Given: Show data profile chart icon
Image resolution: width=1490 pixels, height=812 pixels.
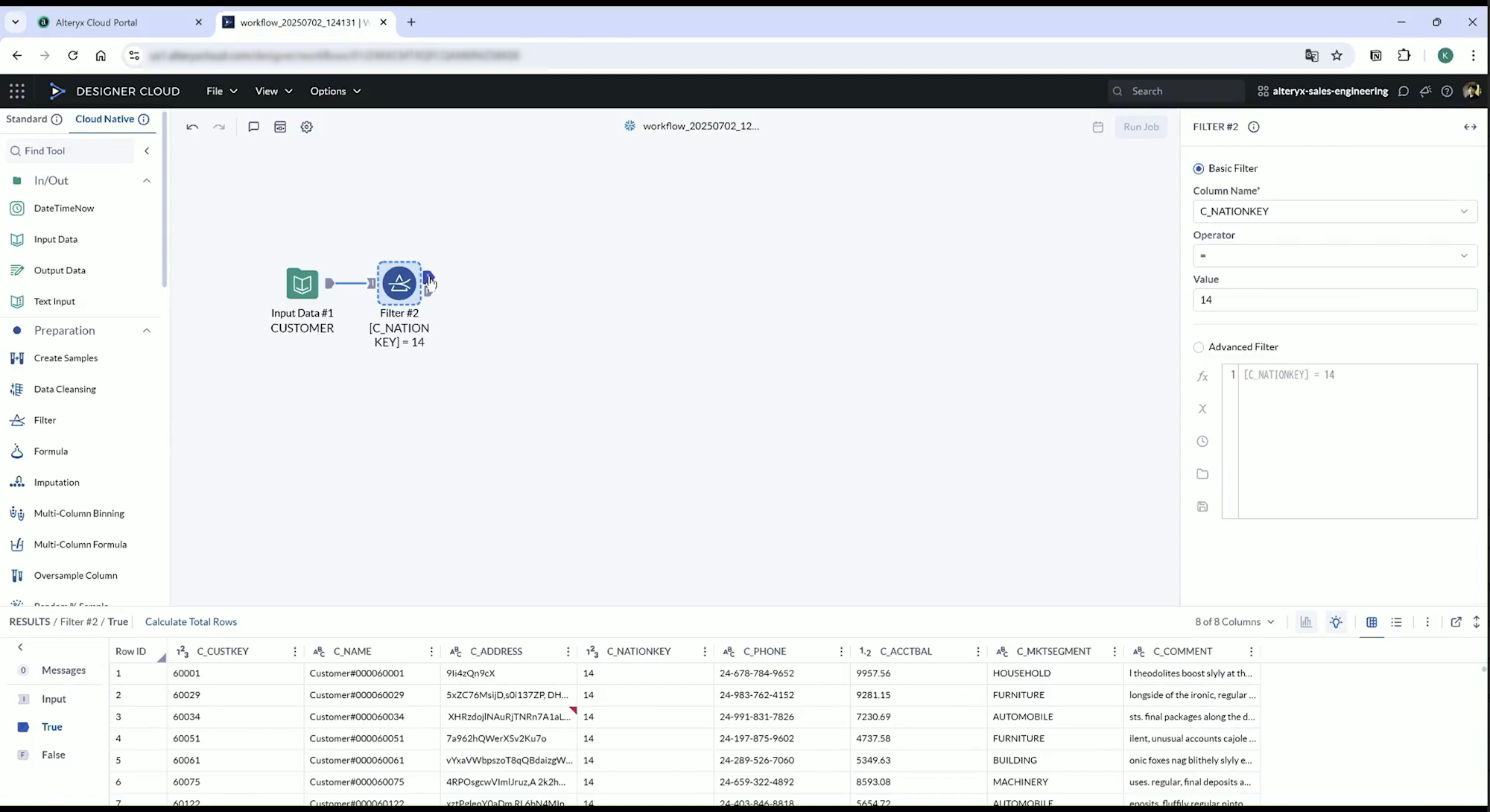Looking at the screenshot, I should (x=1306, y=622).
